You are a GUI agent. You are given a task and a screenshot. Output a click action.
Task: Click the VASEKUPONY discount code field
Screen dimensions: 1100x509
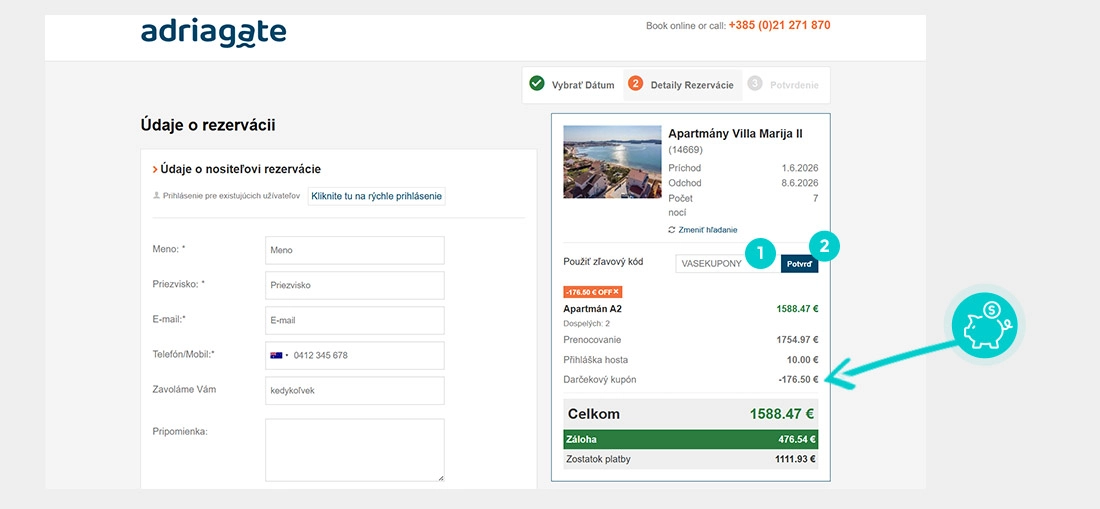click(x=713, y=264)
